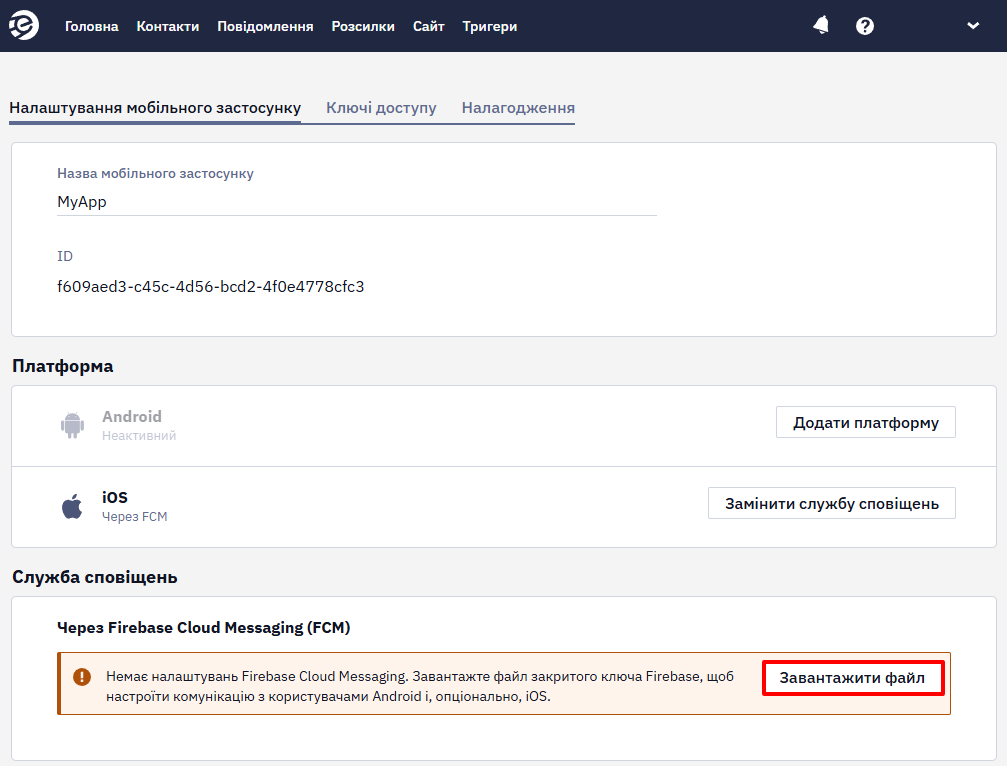This screenshot has width=1007, height=766.
Task: Open the notifications bell icon
Action: 821,26
